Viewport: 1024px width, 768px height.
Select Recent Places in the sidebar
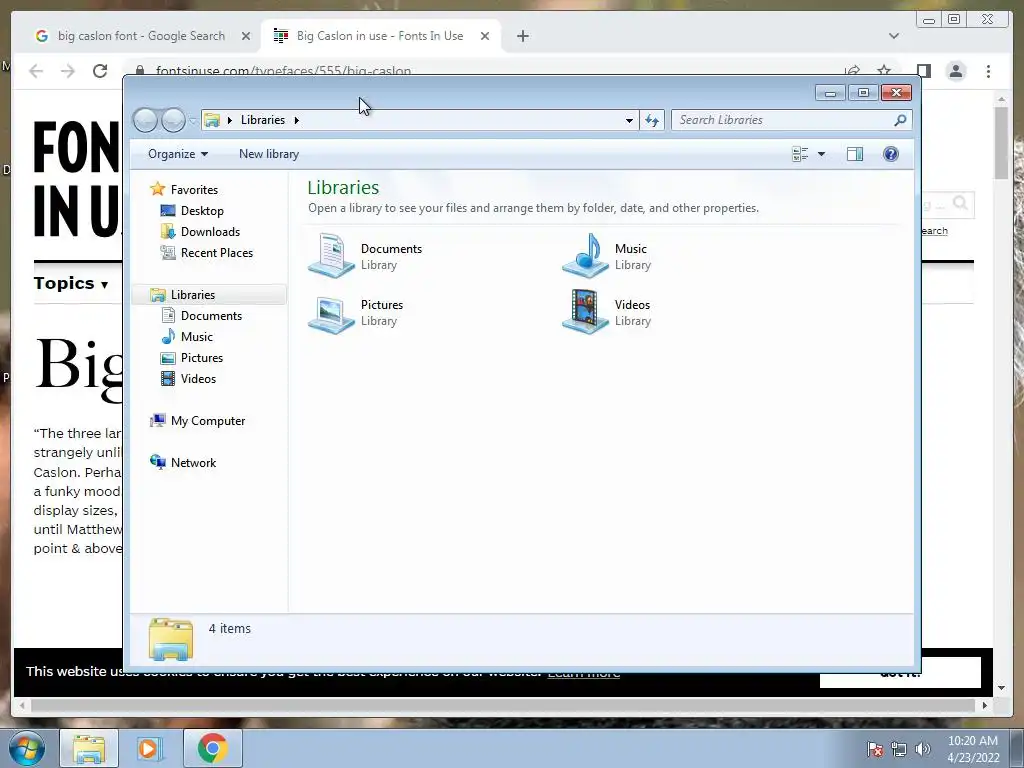(x=216, y=253)
